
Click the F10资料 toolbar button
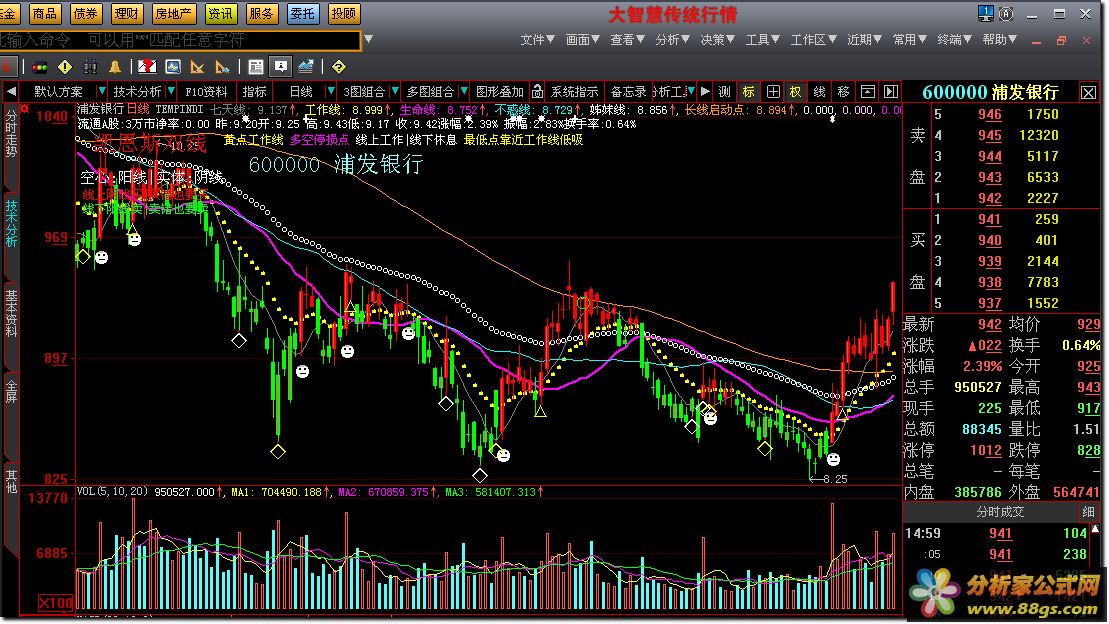click(207, 92)
